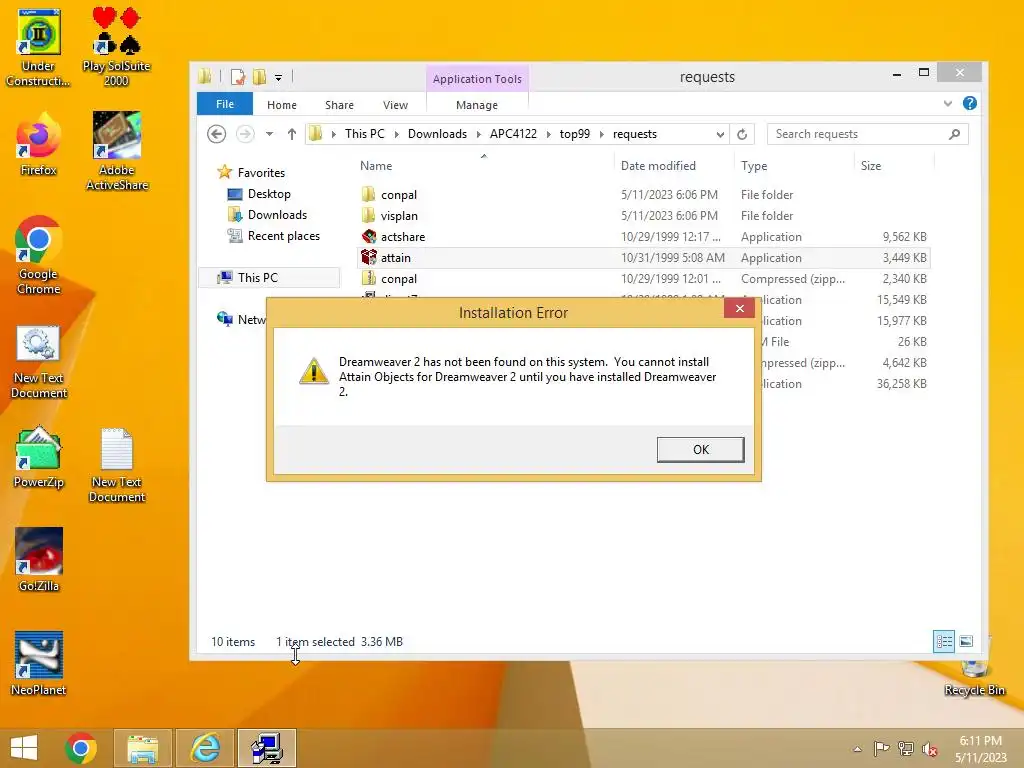
Task: Launch Play SolSuite 2000 shortcut
Action: pyautogui.click(x=116, y=48)
